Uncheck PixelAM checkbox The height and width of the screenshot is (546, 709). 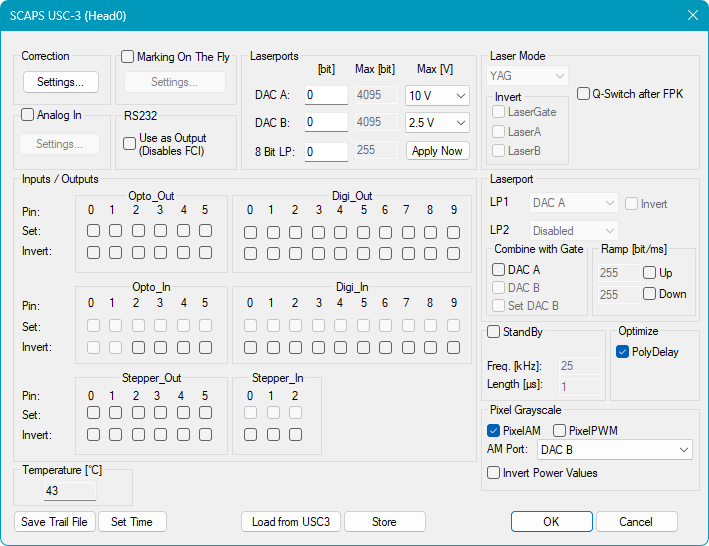493,431
